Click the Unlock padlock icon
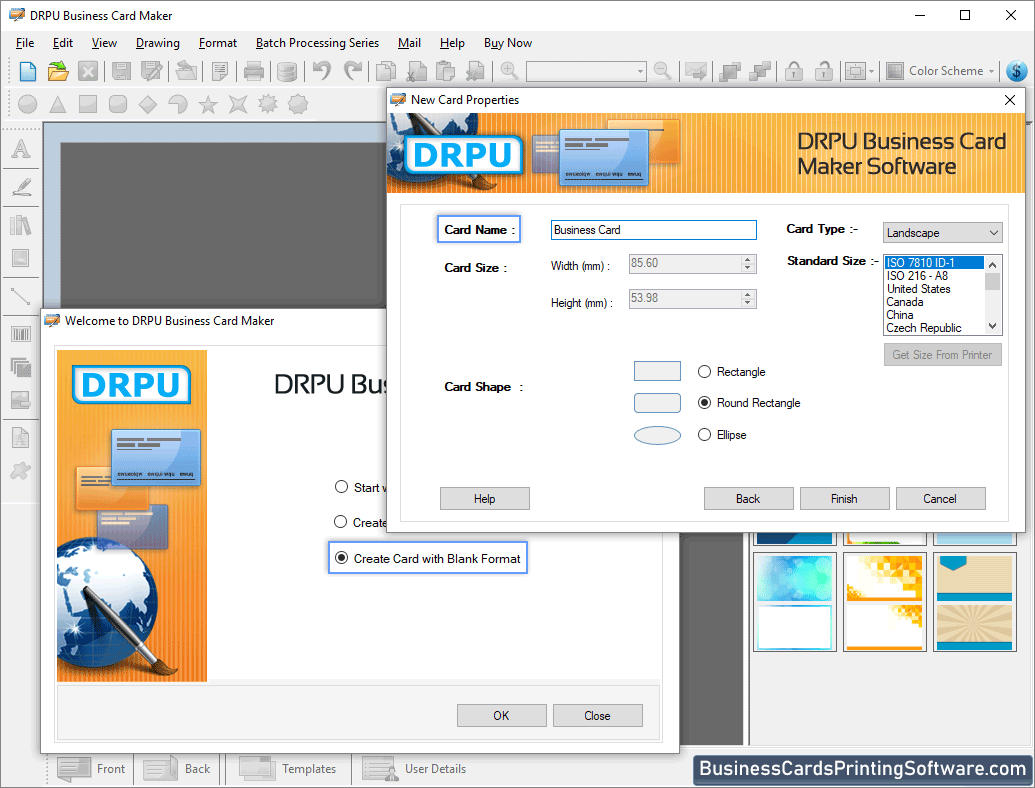The image size is (1035, 788). (x=823, y=71)
